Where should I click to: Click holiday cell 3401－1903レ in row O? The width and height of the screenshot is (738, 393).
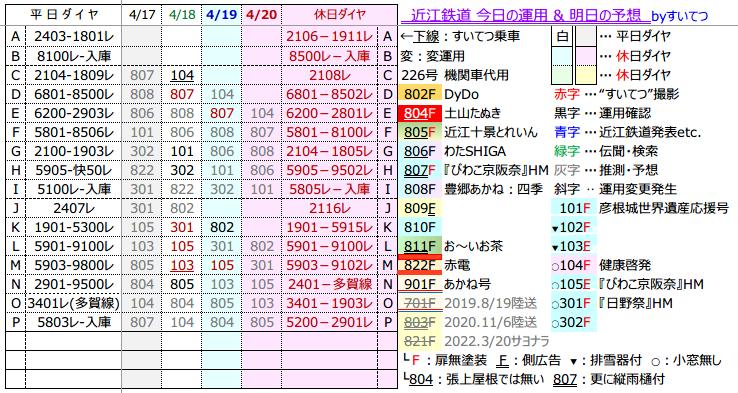[329, 303]
